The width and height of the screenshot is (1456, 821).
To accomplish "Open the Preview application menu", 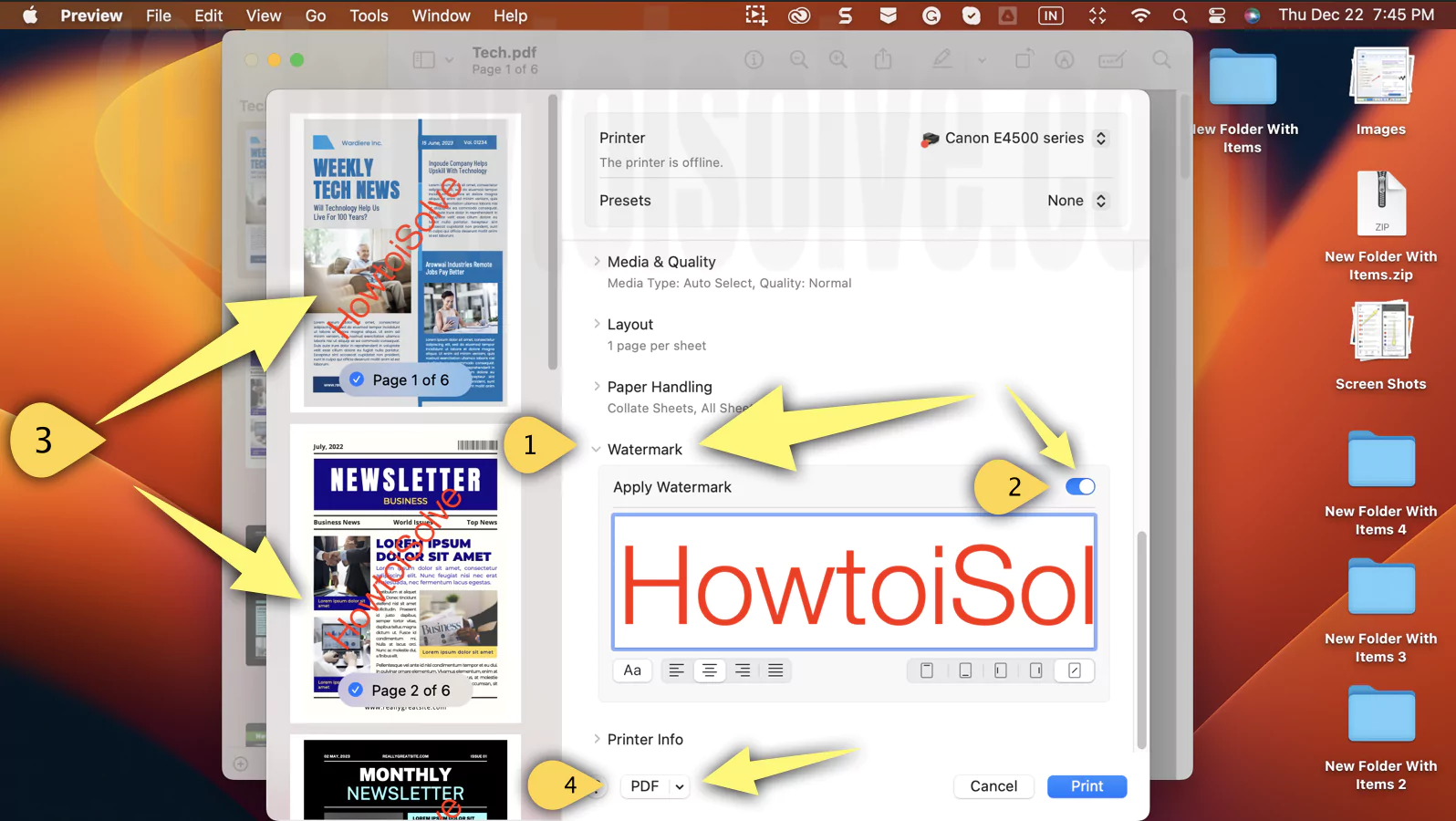I will (x=91, y=16).
